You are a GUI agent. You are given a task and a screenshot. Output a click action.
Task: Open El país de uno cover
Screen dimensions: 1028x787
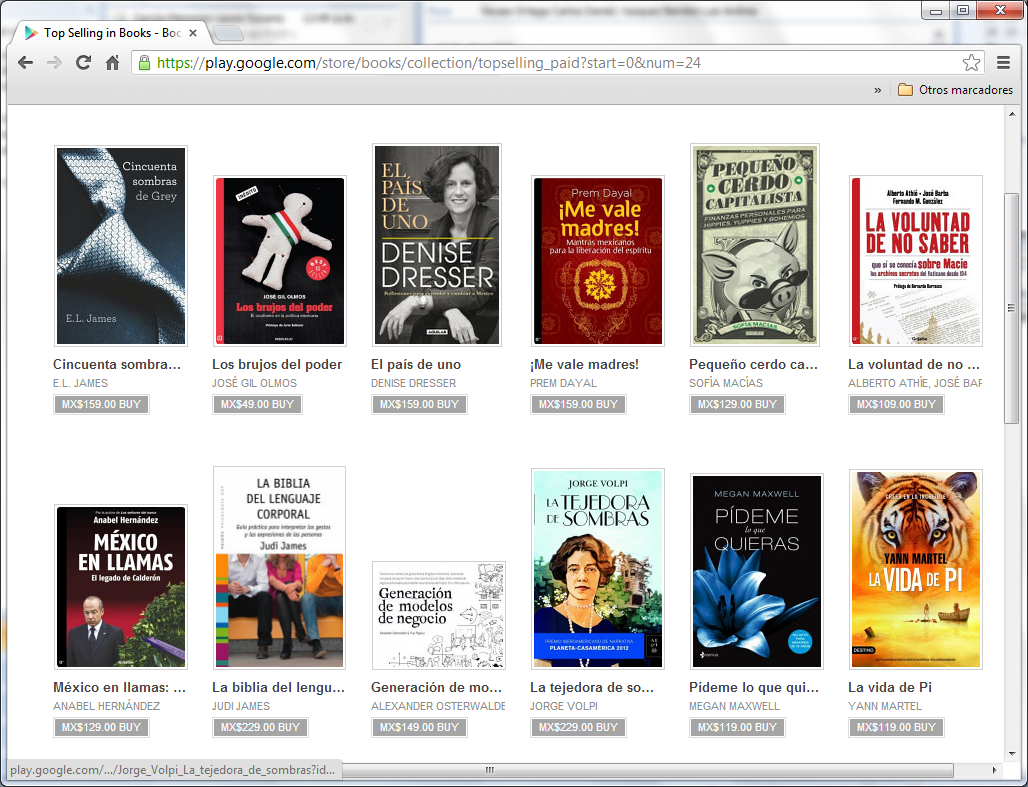coord(437,245)
